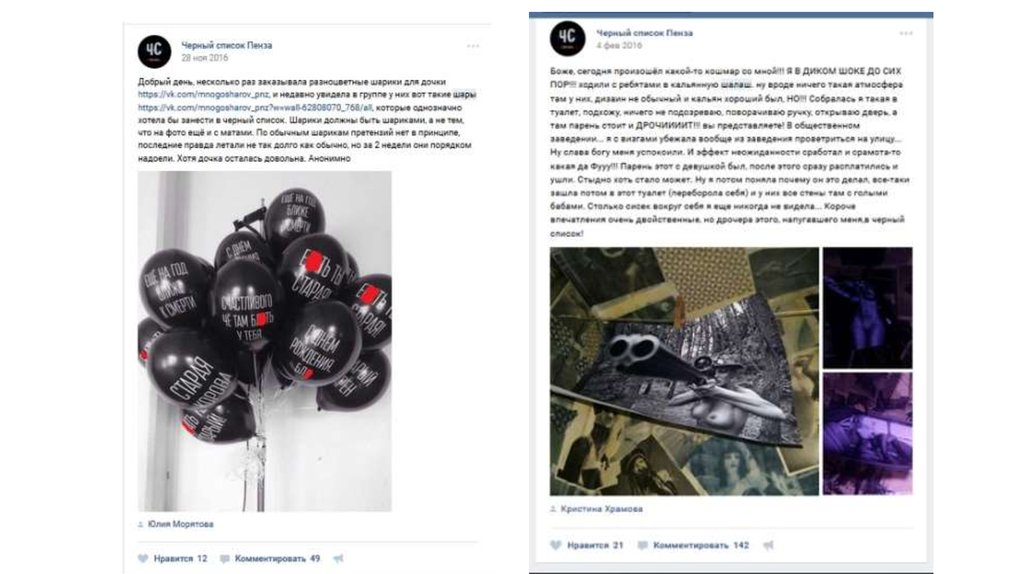Click comment icon showing 142 comments

643,545
